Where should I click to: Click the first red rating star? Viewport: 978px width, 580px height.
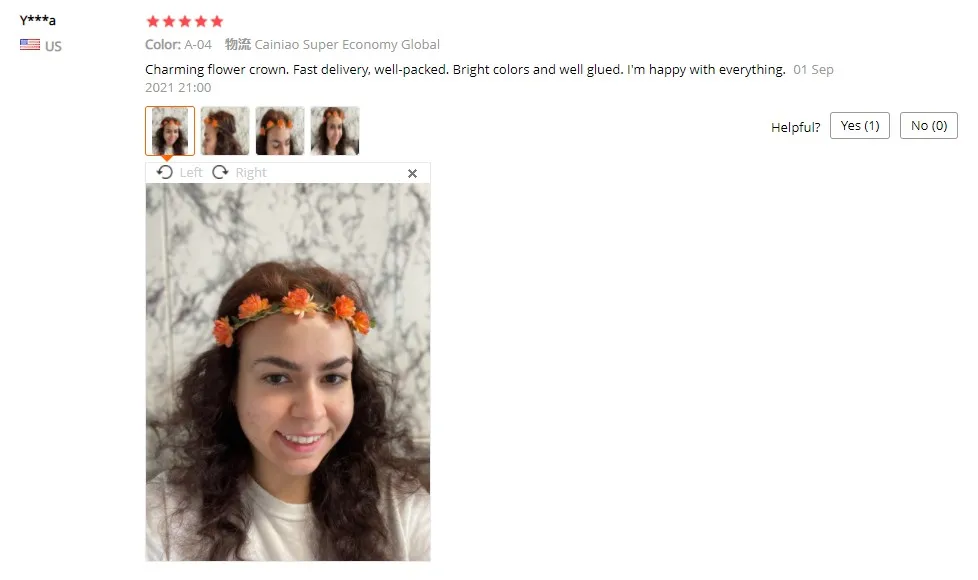(153, 22)
